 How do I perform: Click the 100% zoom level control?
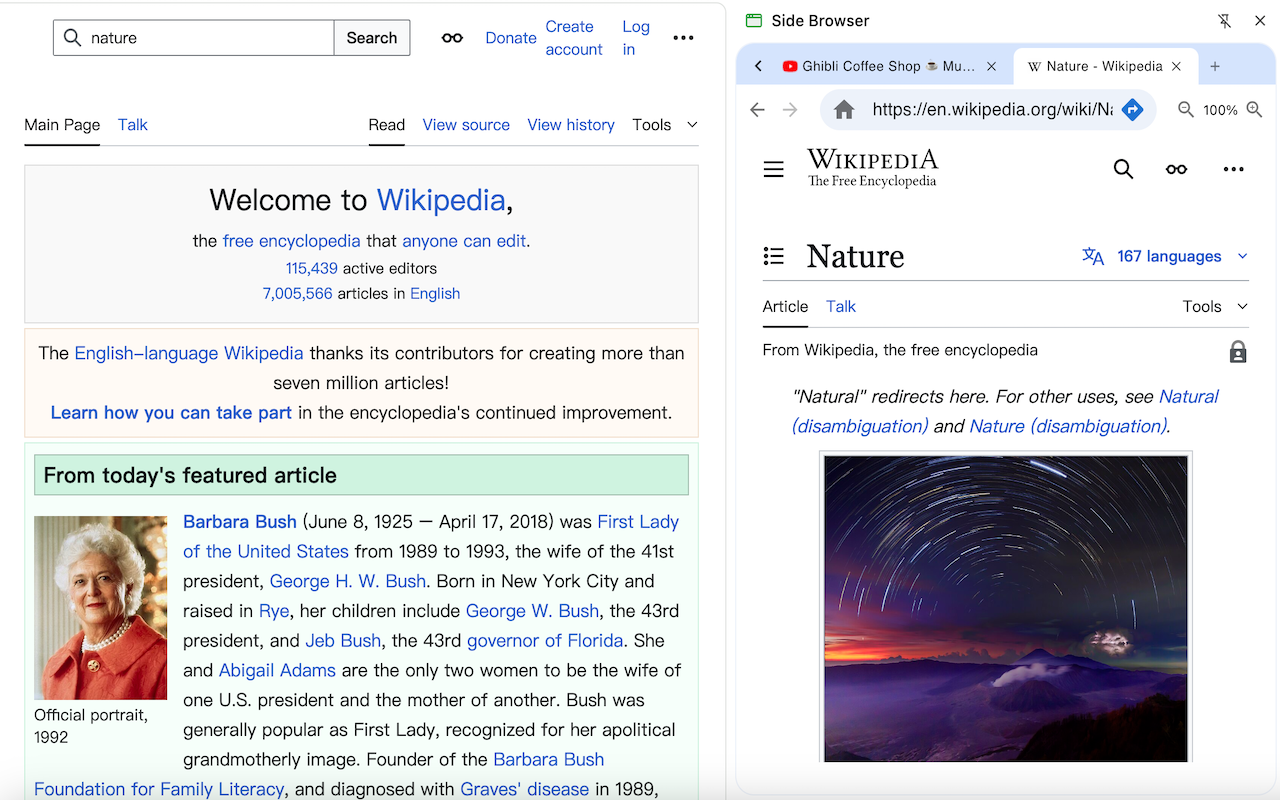click(1222, 110)
